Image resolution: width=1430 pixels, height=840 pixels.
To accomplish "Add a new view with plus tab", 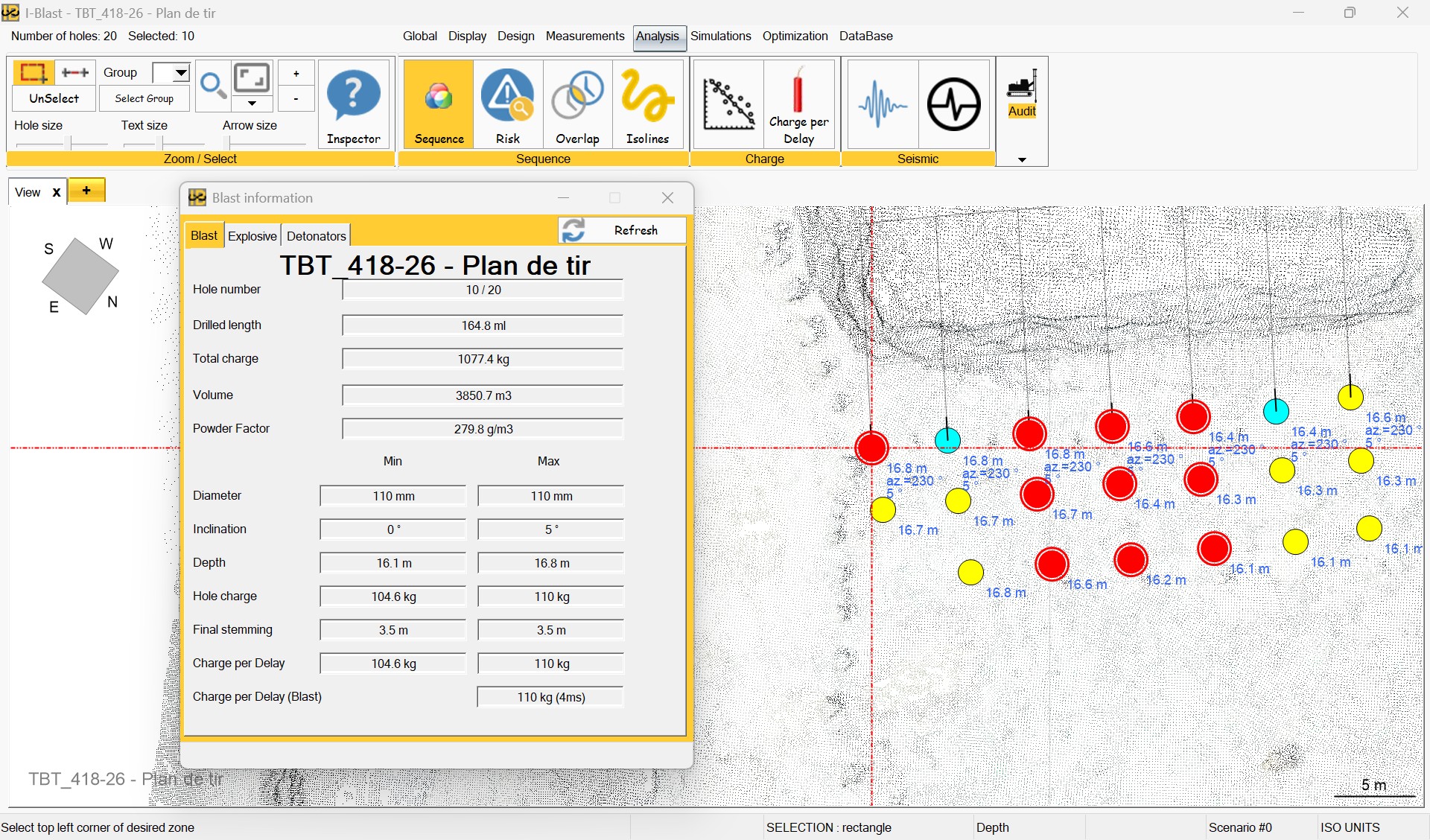I will point(86,191).
